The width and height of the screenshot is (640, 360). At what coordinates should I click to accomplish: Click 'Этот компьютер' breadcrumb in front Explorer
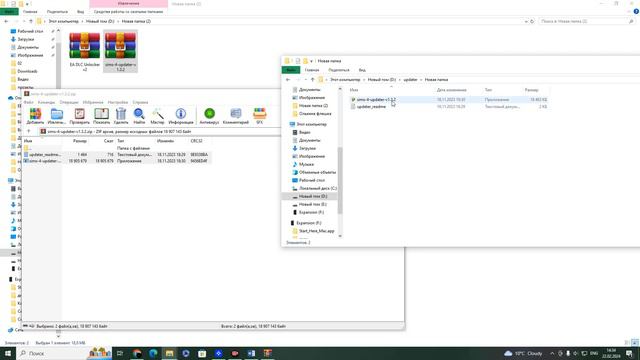pos(345,80)
